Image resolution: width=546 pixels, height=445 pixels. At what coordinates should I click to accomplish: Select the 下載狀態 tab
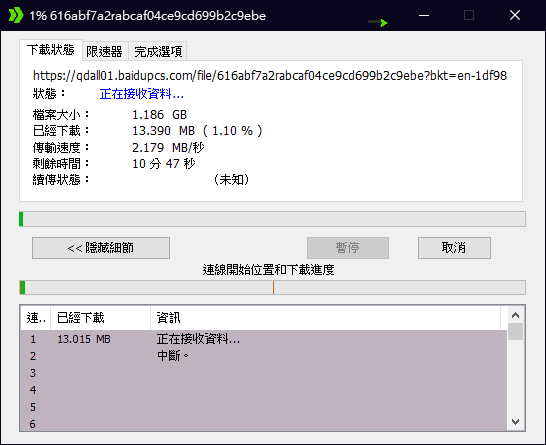pyautogui.click(x=51, y=50)
